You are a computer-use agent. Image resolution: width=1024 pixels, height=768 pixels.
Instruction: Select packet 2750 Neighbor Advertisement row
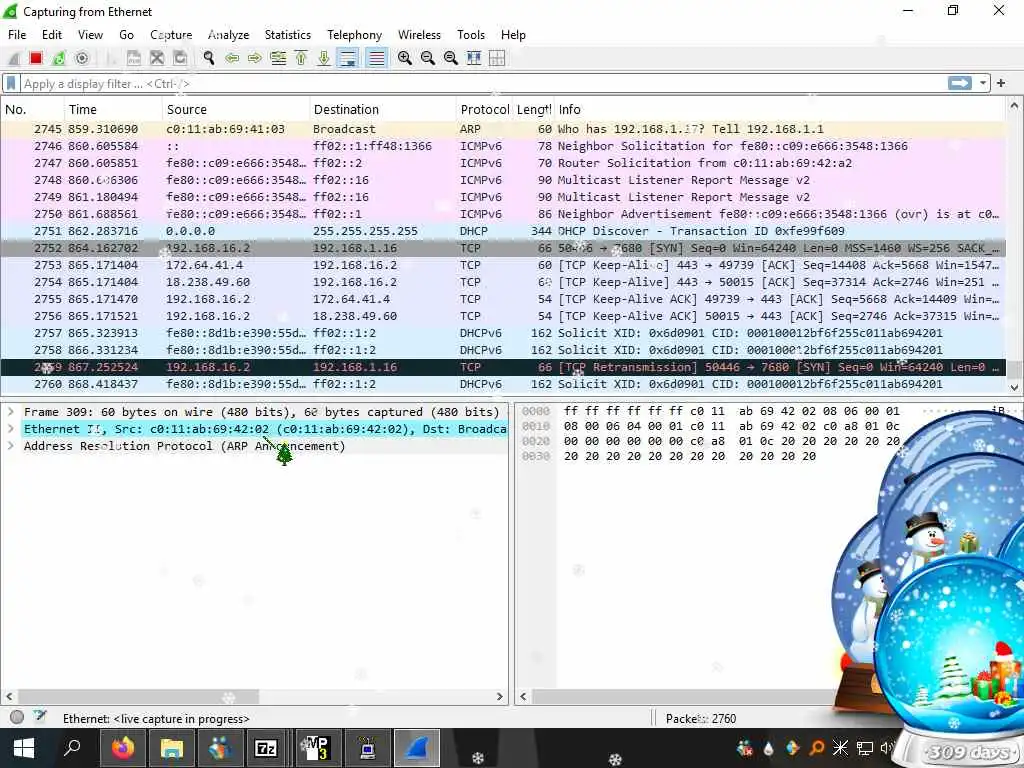pos(503,214)
